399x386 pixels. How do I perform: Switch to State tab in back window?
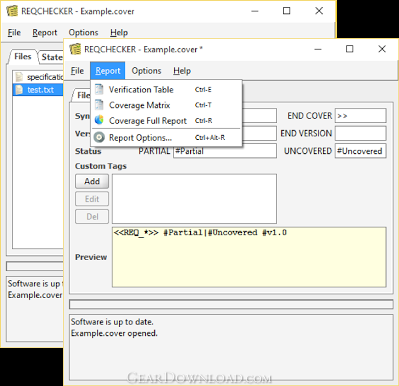click(x=51, y=57)
